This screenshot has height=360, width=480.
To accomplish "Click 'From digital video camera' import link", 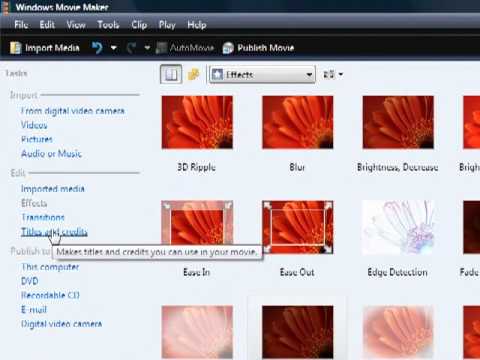I will [x=73, y=111].
